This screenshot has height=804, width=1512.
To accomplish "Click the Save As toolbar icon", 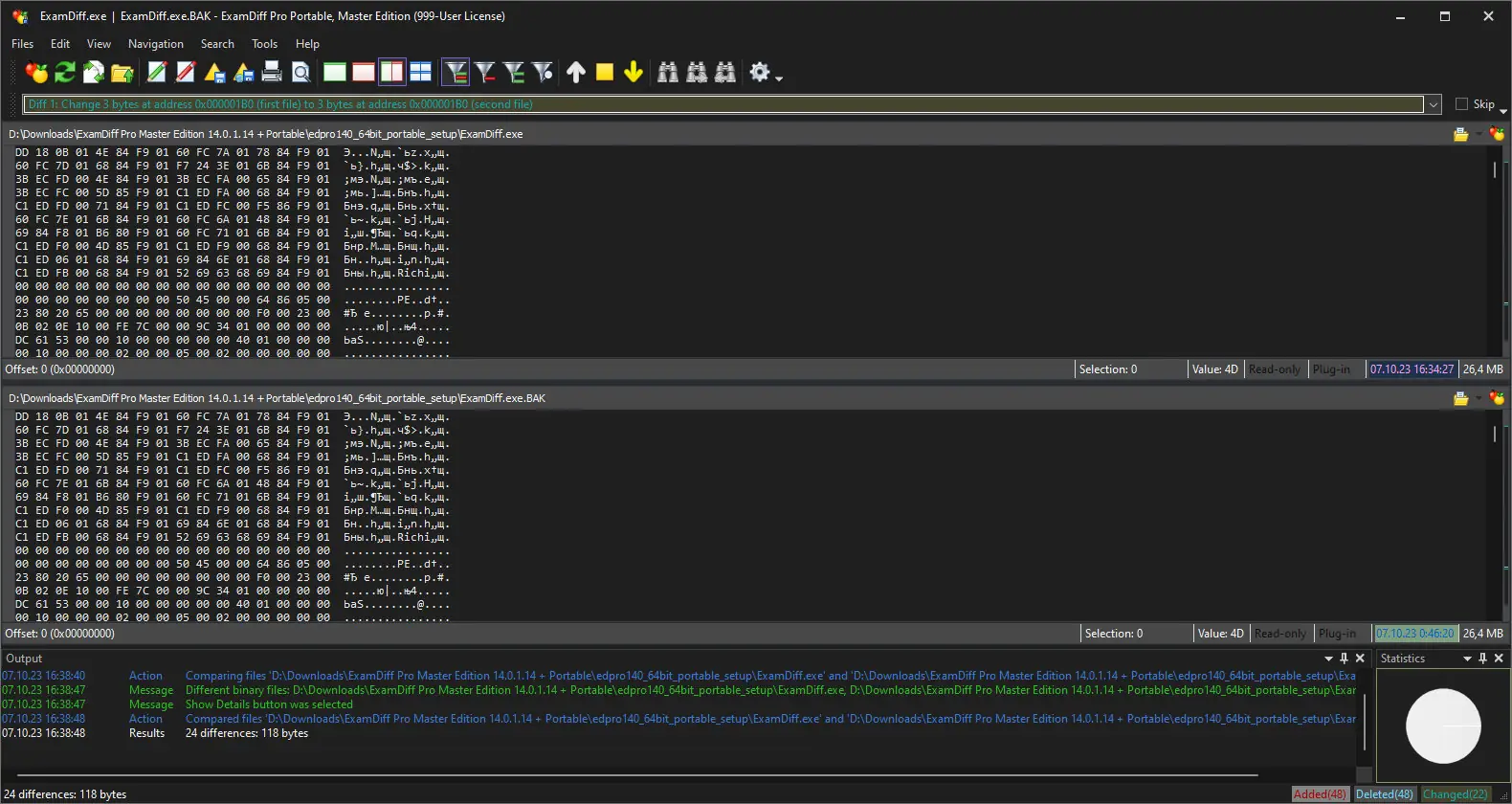I will click(243, 73).
